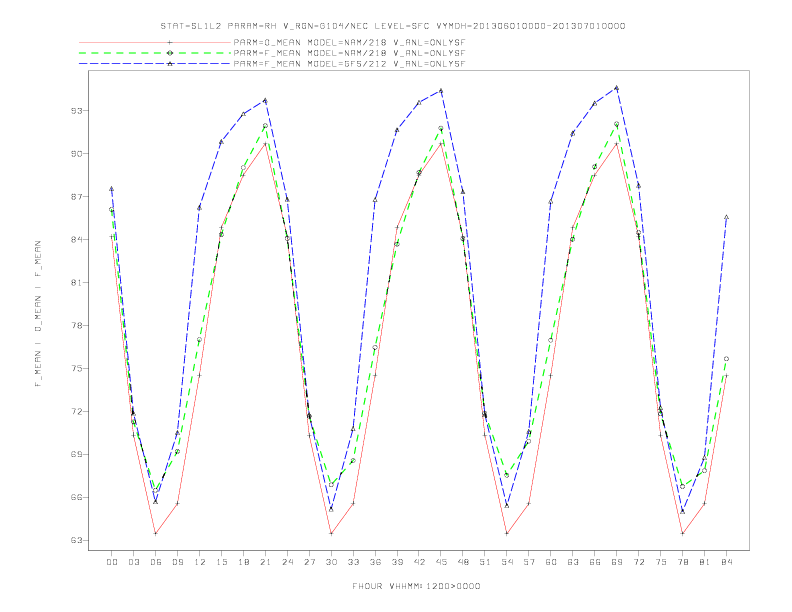Screen dimensions: 792x612
Task: Click the 60 forecast hour tick label
Action: point(551,562)
